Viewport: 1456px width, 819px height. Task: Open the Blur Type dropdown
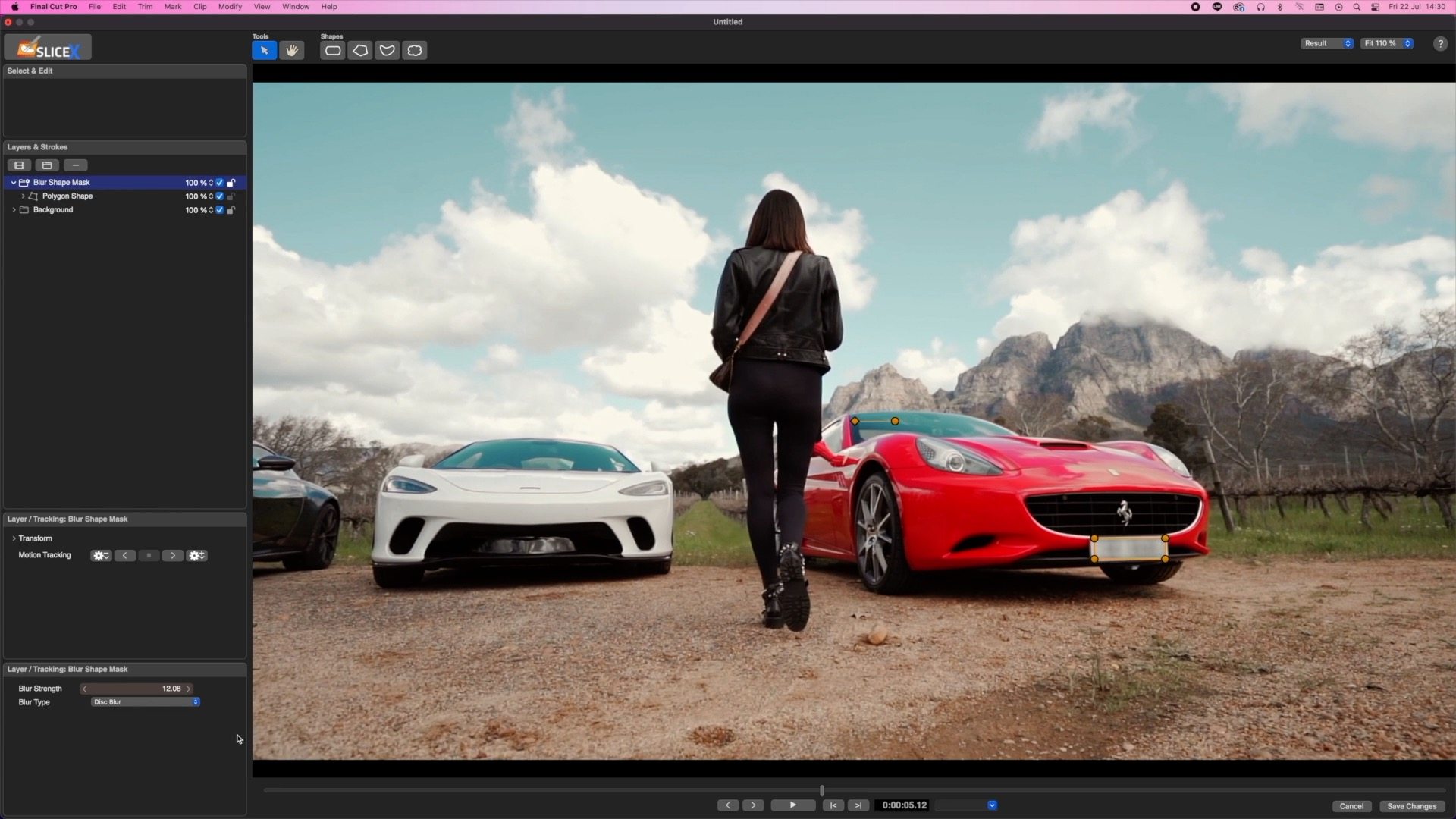pyautogui.click(x=145, y=702)
